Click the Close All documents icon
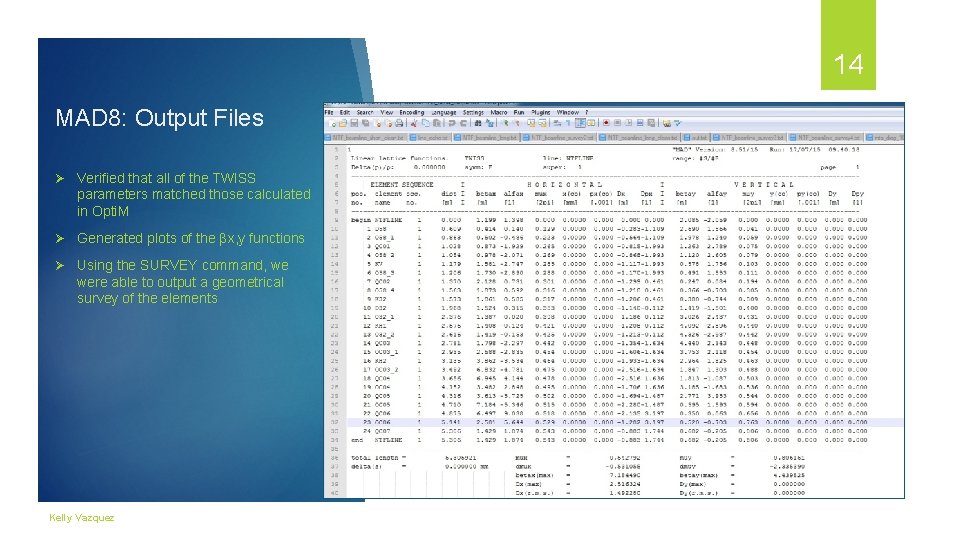This screenshot has height=540, width=960. pos(389,123)
